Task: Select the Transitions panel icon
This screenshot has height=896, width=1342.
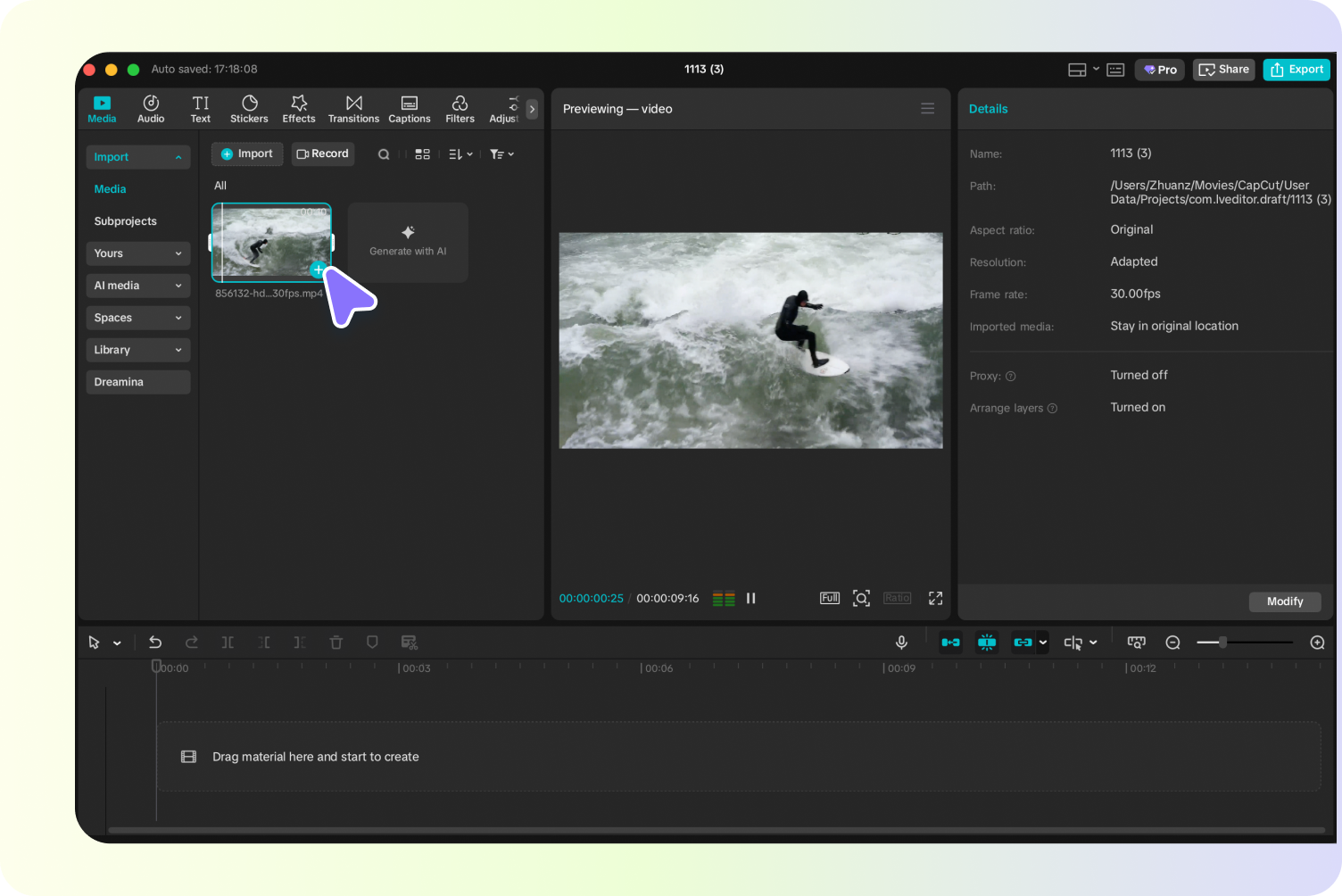Action: pos(353,108)
